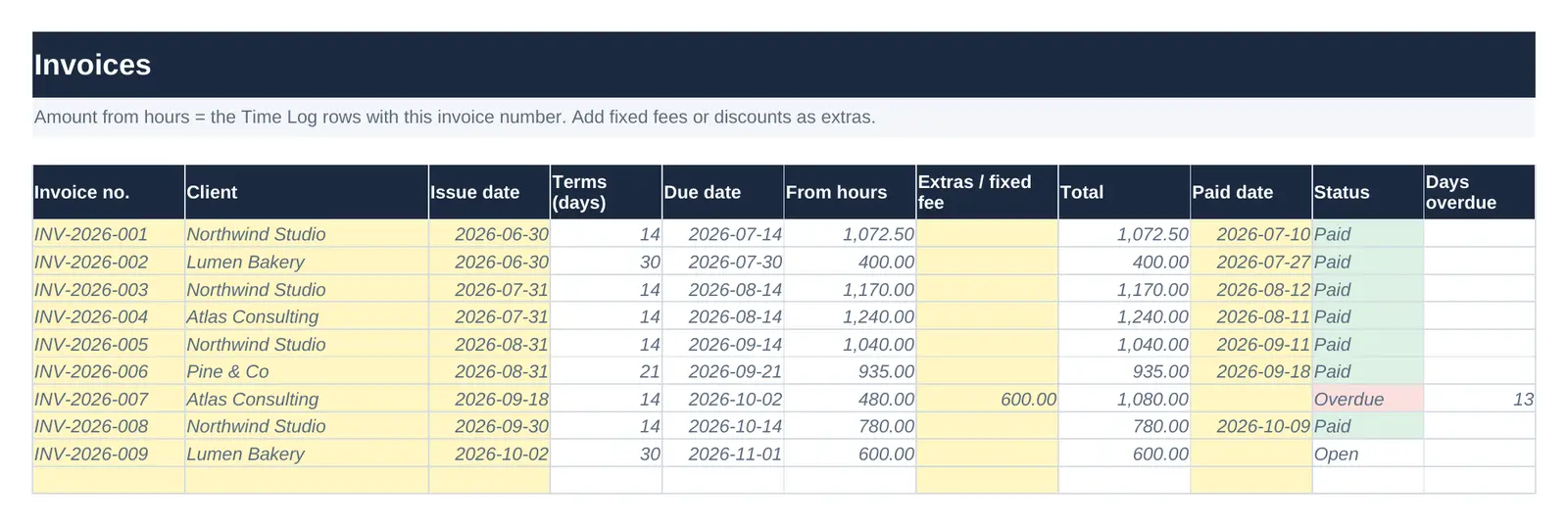Select the 'Paid date' column header

pos(1251,192)
